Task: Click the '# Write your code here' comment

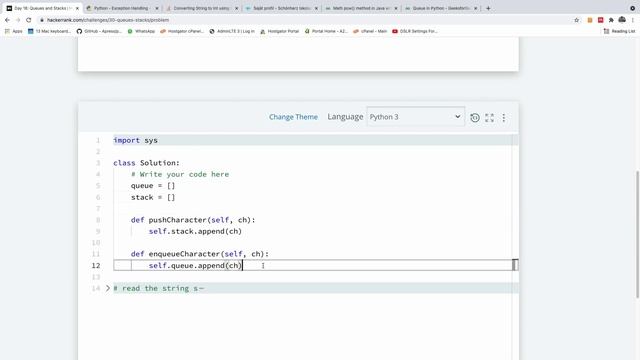Action: pyautogui.click(x=180, y=174)
